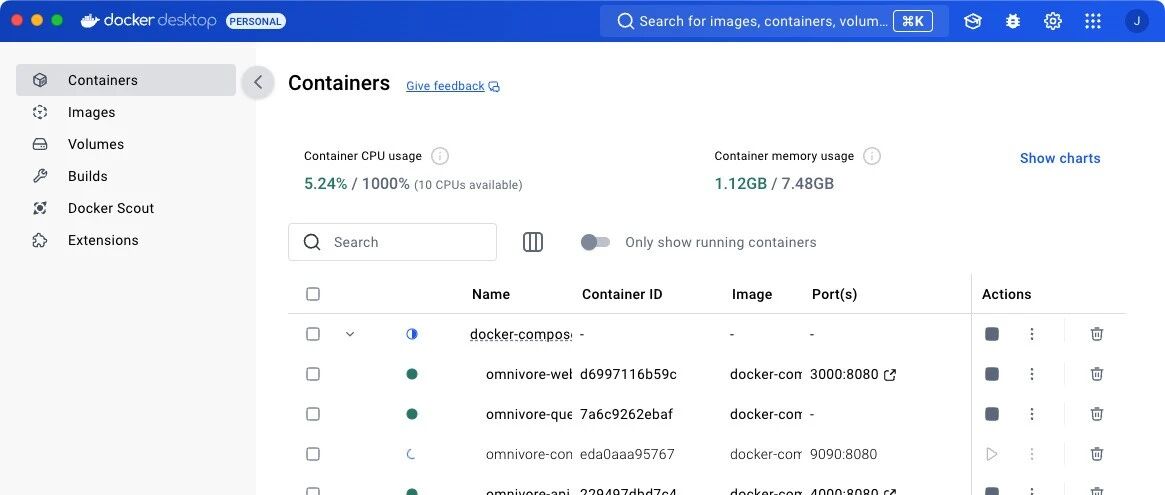Viewport: 1165px width, 495px height.
Task: Collapse the left sidebar with arrow button
Action: [258, 82]
